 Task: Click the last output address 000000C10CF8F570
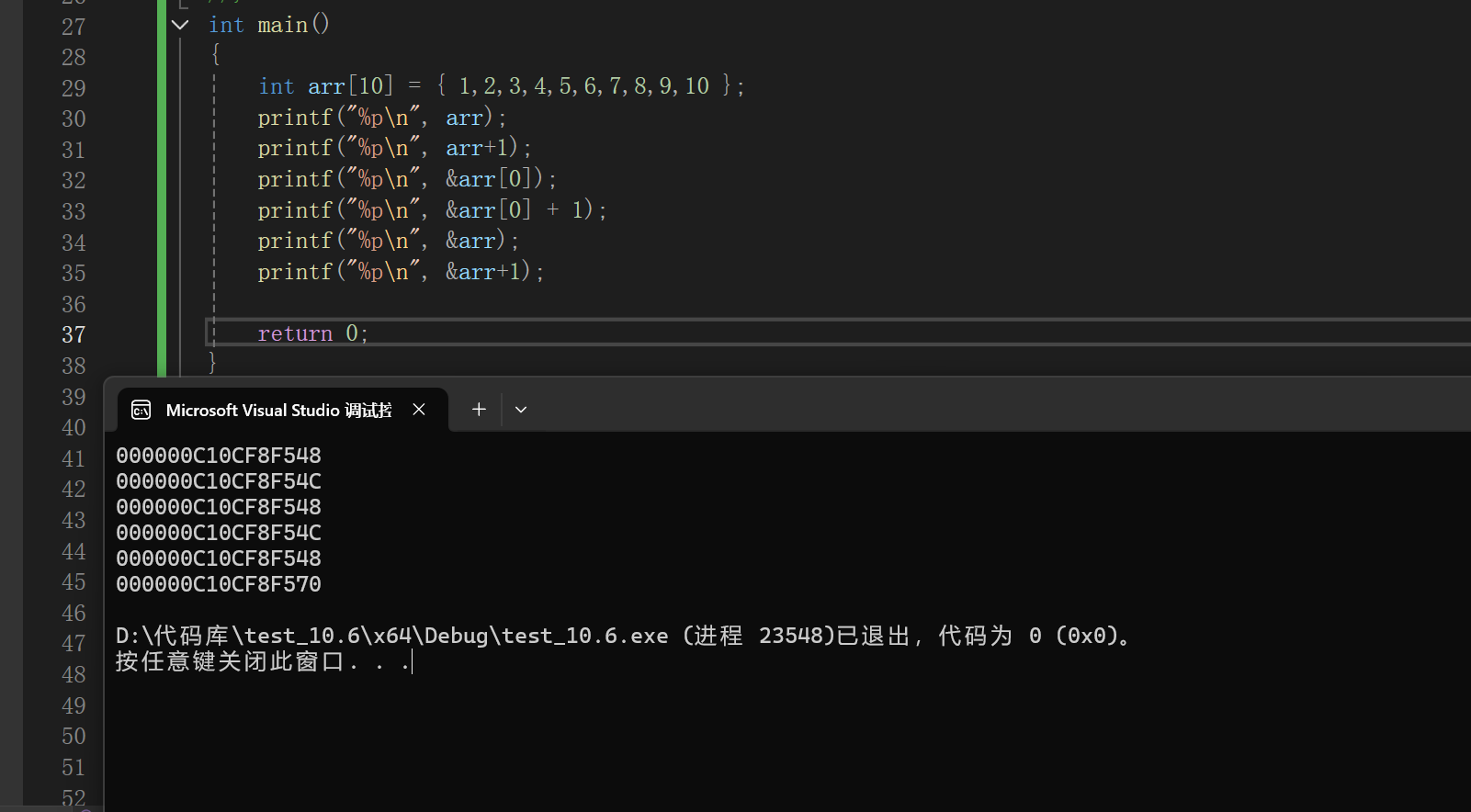click(219, 584)
